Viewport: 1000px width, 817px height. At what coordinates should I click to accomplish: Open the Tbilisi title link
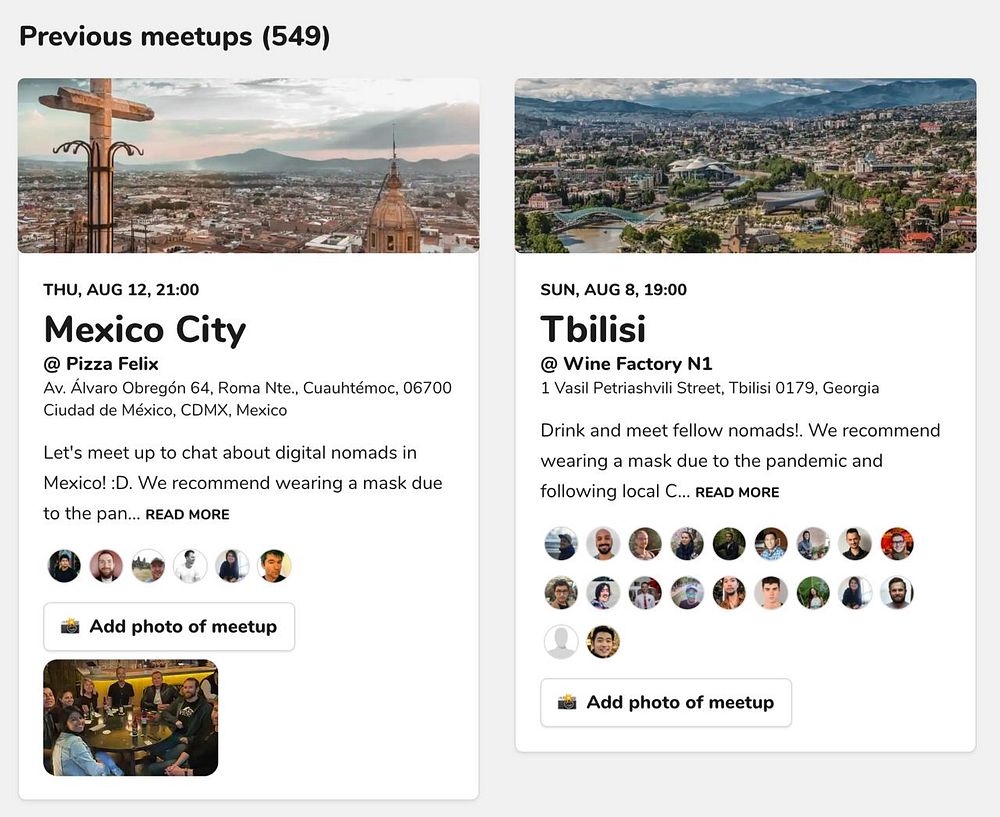[x=593, y=330]
